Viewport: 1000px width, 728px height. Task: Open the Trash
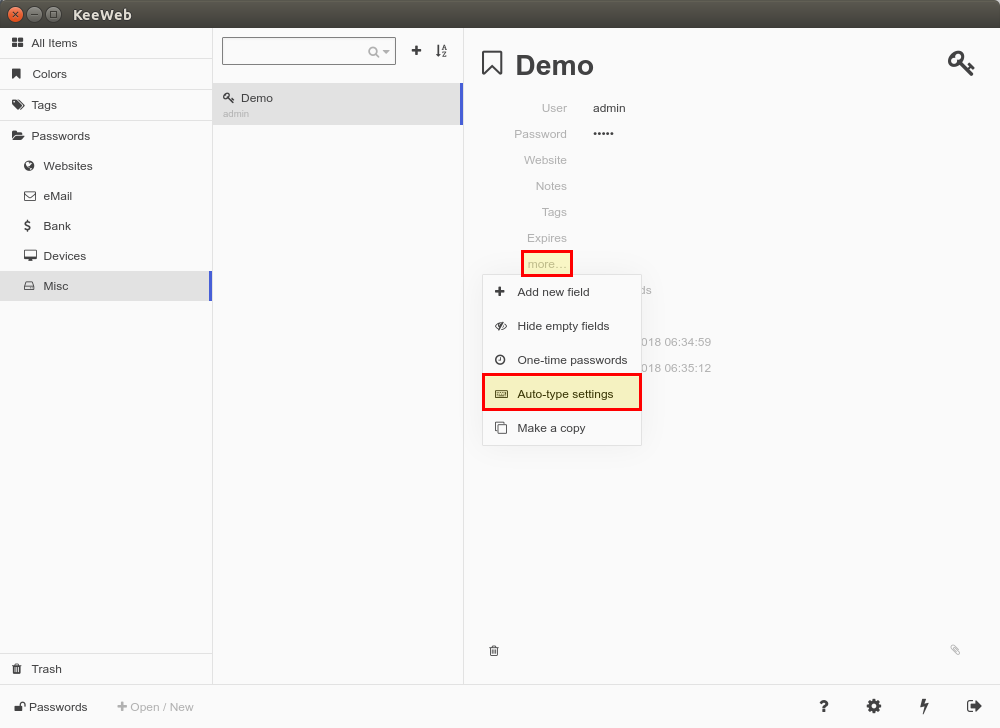[x=106, y=669]
